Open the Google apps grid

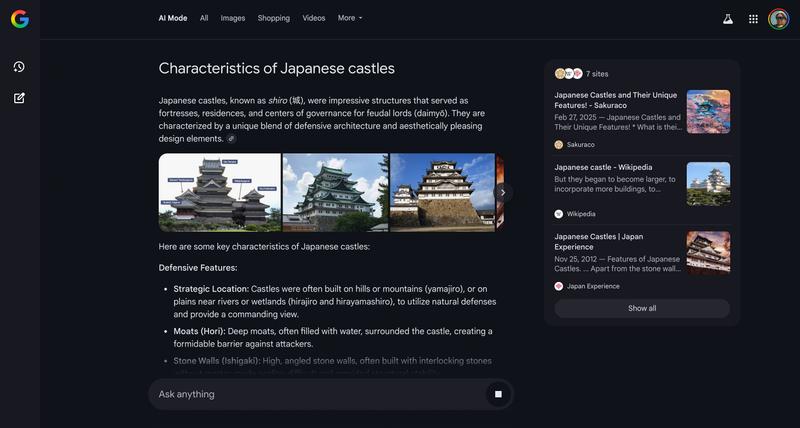(753, 18)
